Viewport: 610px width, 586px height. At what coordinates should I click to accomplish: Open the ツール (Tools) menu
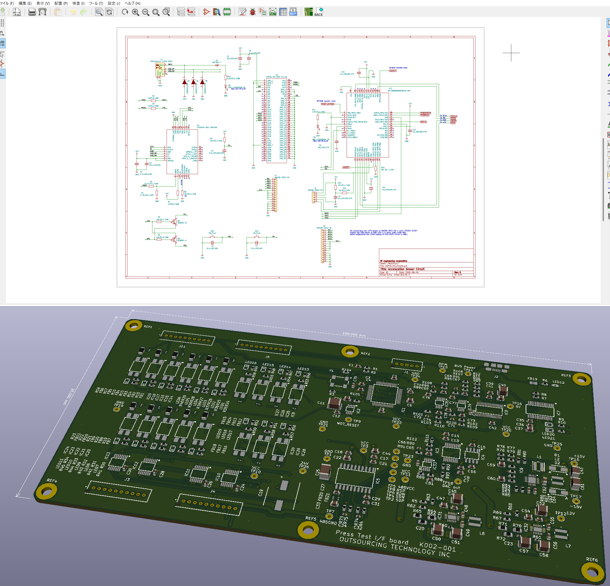click(x=96, y=3)
